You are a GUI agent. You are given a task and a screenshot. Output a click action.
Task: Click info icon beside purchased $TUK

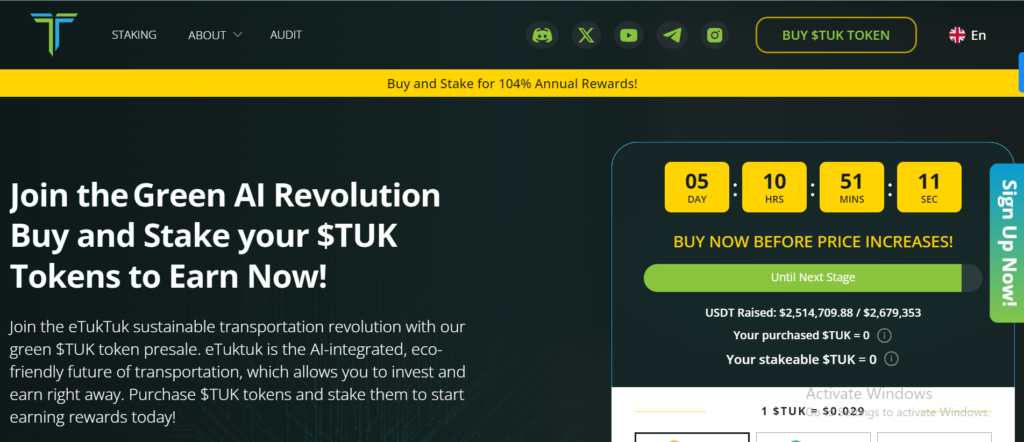point(884,336)
